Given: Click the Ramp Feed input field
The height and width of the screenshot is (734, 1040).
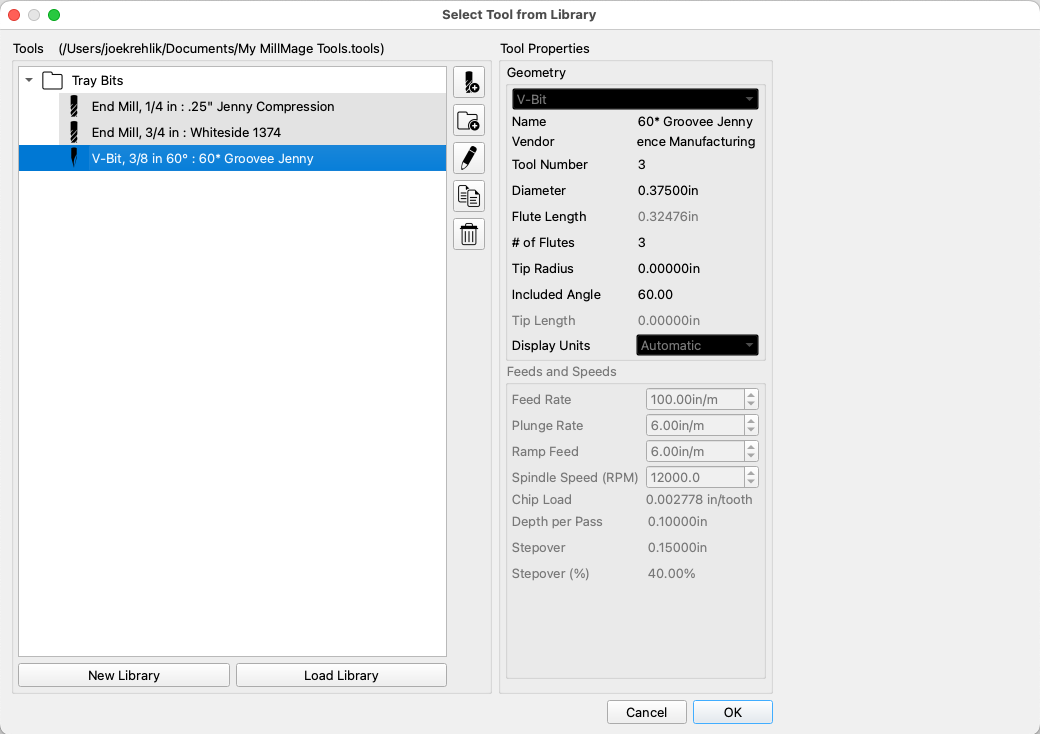Looking at the screenshot, I should 695,451.
